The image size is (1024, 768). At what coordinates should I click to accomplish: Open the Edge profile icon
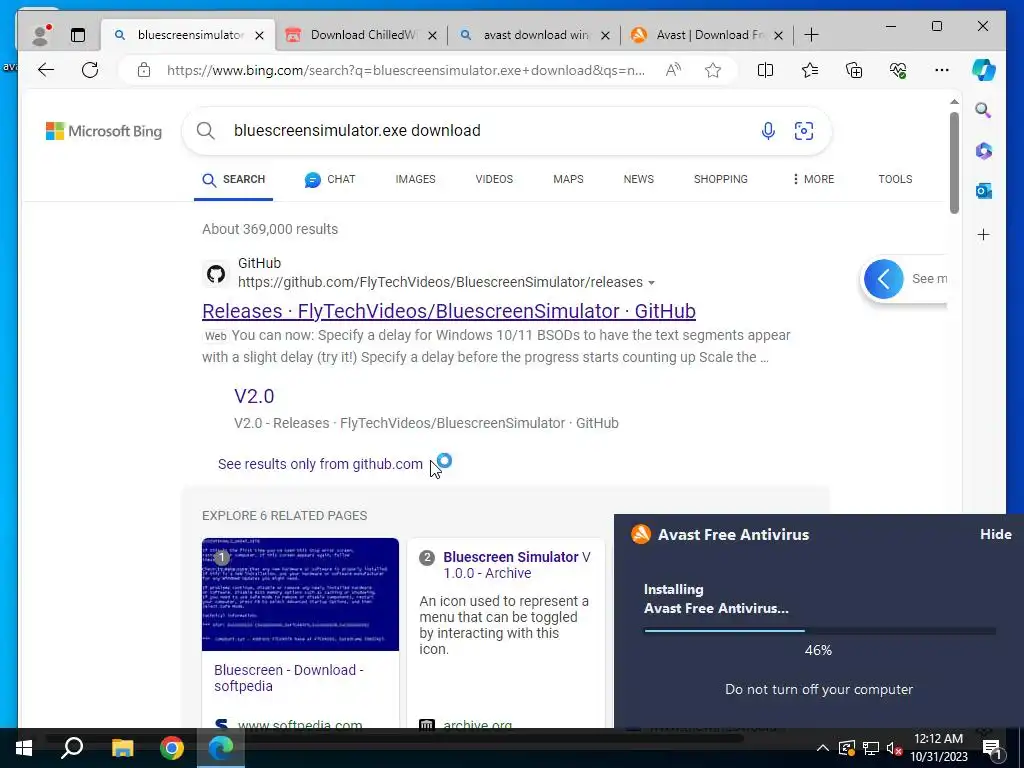pos(41,35)
